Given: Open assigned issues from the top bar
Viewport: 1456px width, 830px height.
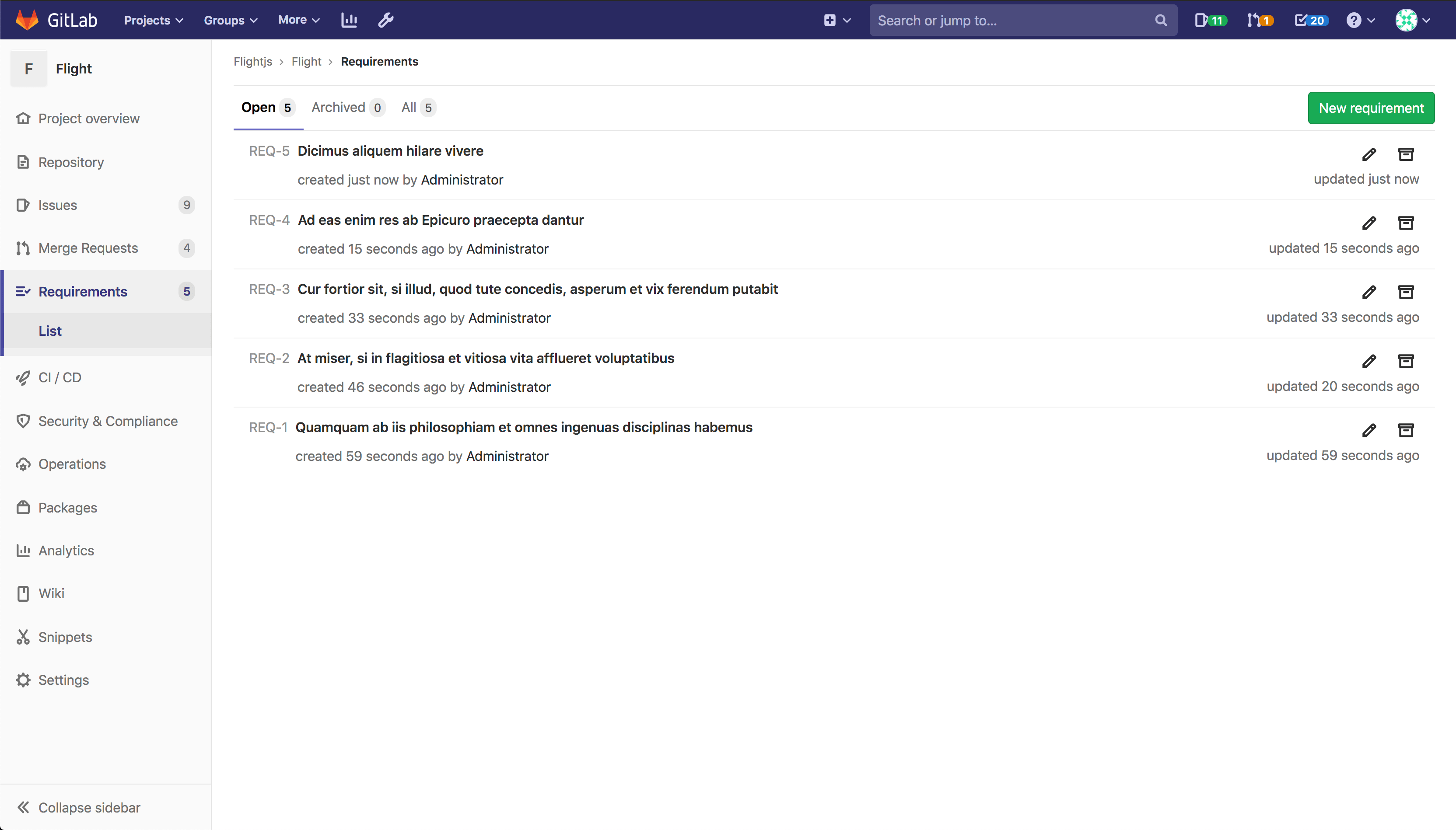Looking at the screenshot, I should pyautogui.click(x=1209, y=20).
